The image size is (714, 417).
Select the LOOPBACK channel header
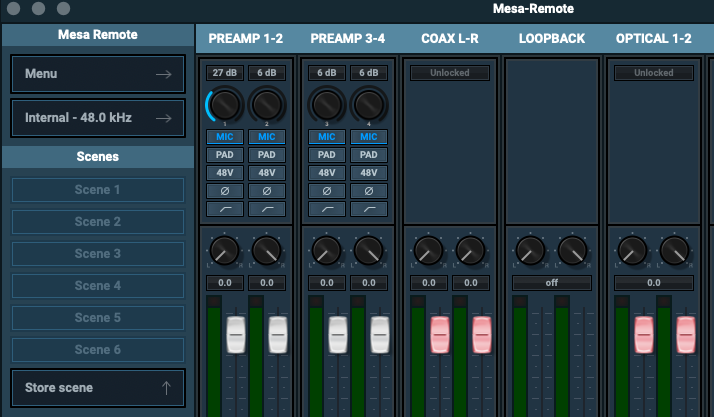coord(551,39)
